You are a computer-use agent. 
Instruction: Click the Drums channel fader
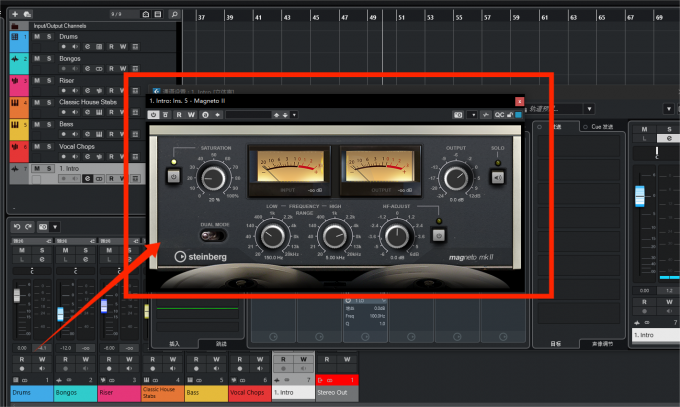pos(17,295)
